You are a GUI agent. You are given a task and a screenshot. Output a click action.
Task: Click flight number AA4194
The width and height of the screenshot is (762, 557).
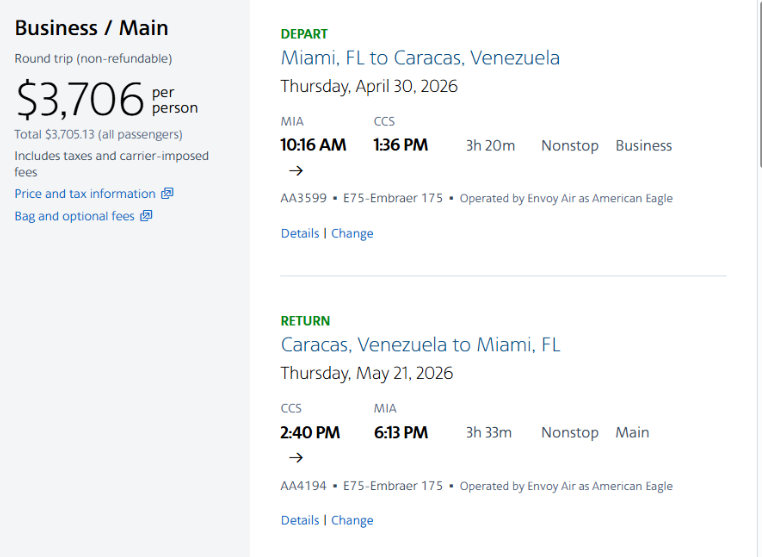click(303, 486)
